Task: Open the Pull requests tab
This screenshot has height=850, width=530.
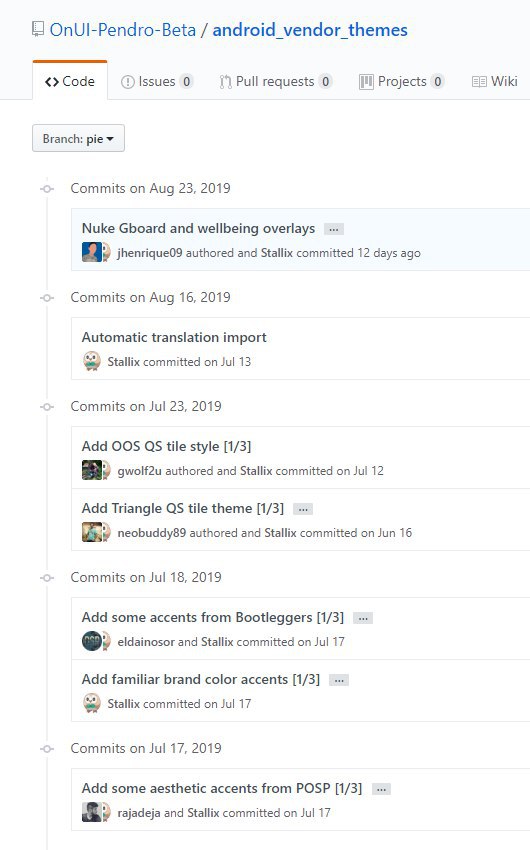Action: click(x=276, y=81)
